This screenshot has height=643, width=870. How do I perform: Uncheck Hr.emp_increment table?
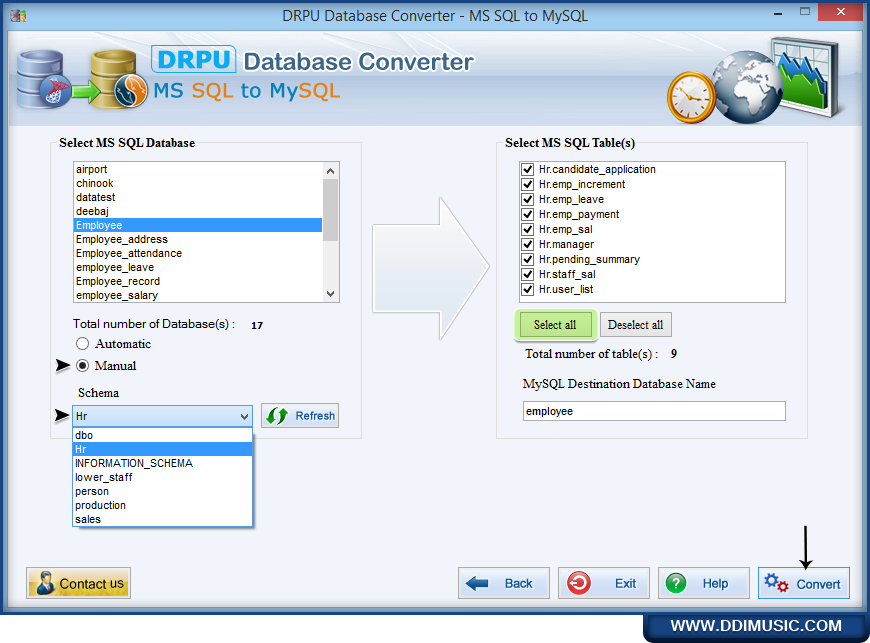click(x=528, y=184)
